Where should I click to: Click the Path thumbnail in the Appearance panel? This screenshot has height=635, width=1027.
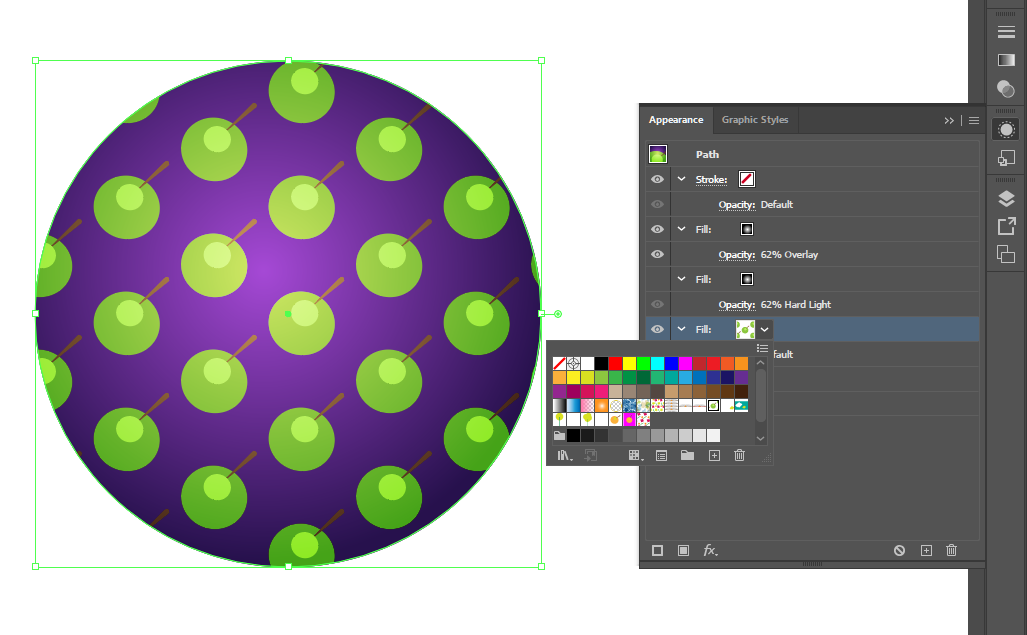pos(658,154)
